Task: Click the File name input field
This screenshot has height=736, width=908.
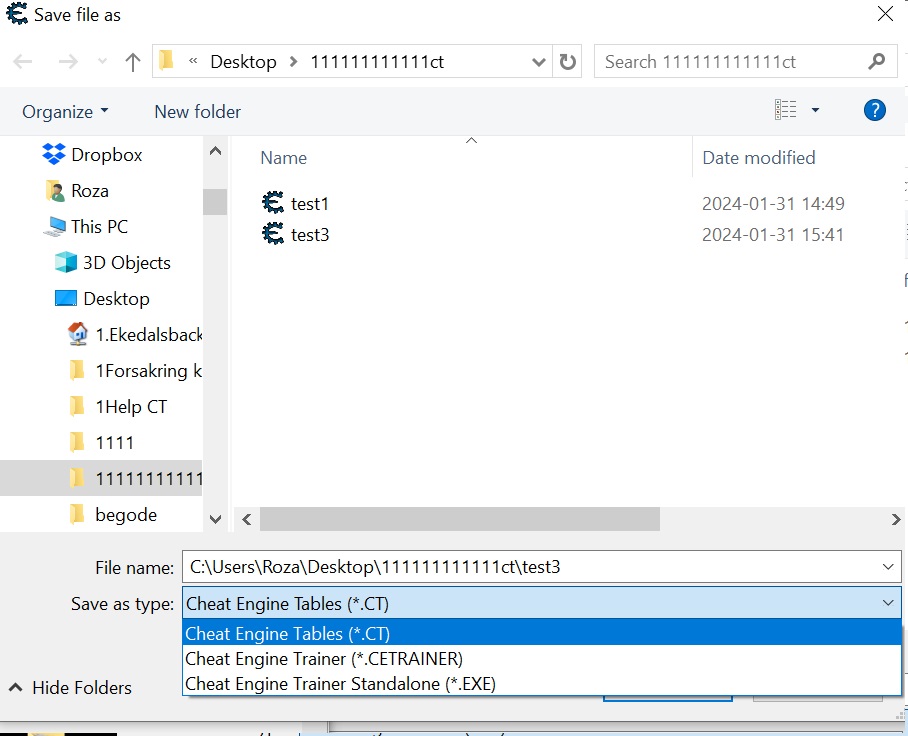Action: coord(530,567)
